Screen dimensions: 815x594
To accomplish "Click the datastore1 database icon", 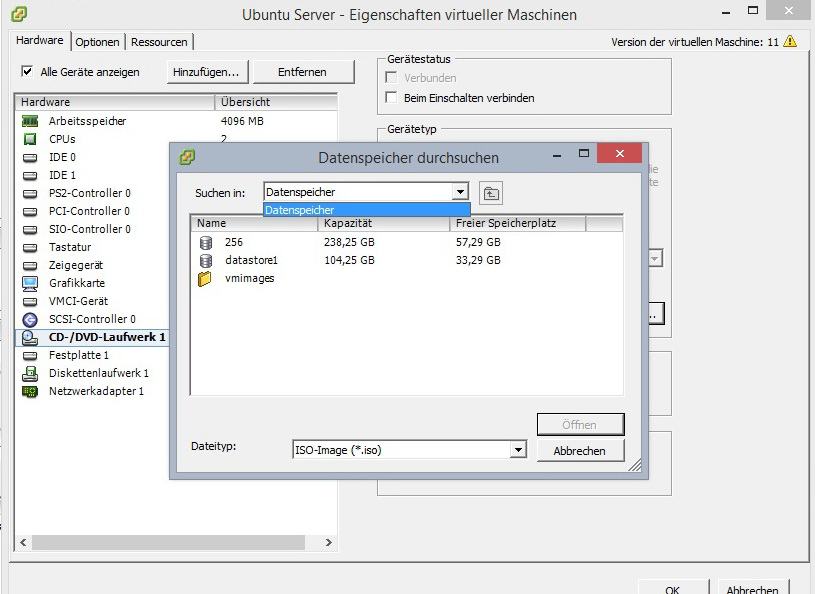I will tap(206, 260).
